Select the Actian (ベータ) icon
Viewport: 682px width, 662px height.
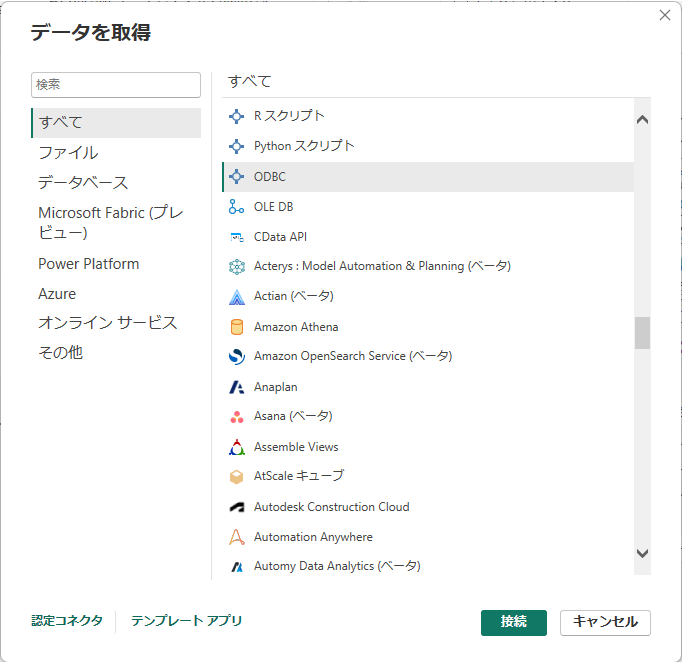(x=237, y=297)
